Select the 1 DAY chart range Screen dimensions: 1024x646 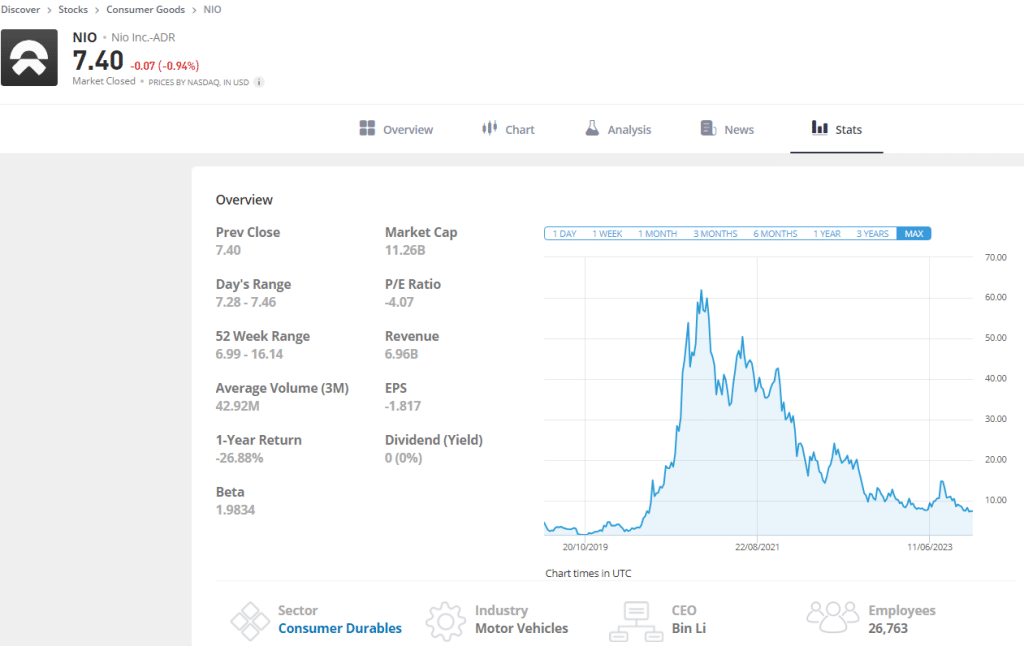563,233
